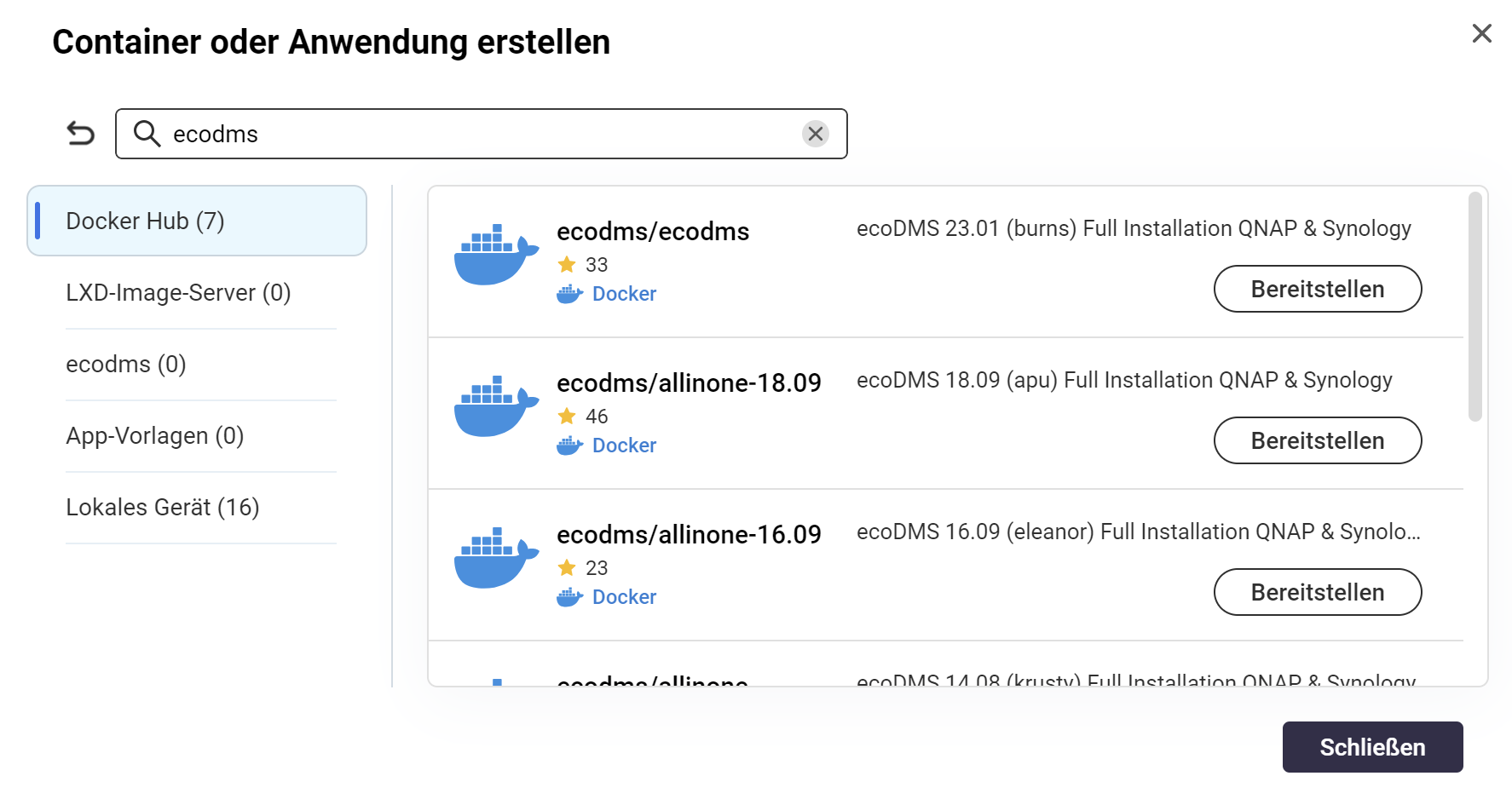Click the back arrow icon
Viewport: 1512px width, 799px height.
tap(81, 134)
